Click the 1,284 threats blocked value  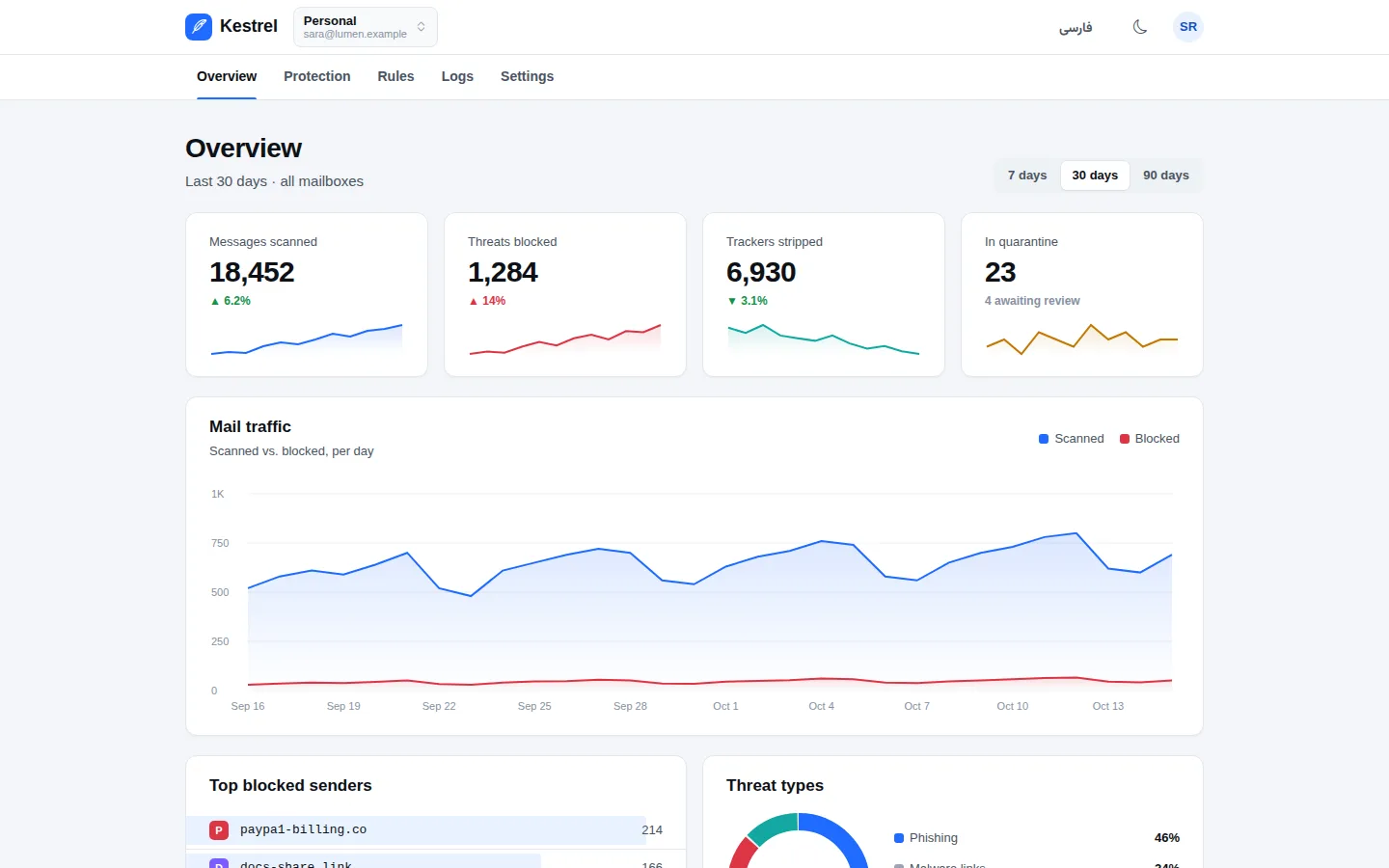point(503,272)
